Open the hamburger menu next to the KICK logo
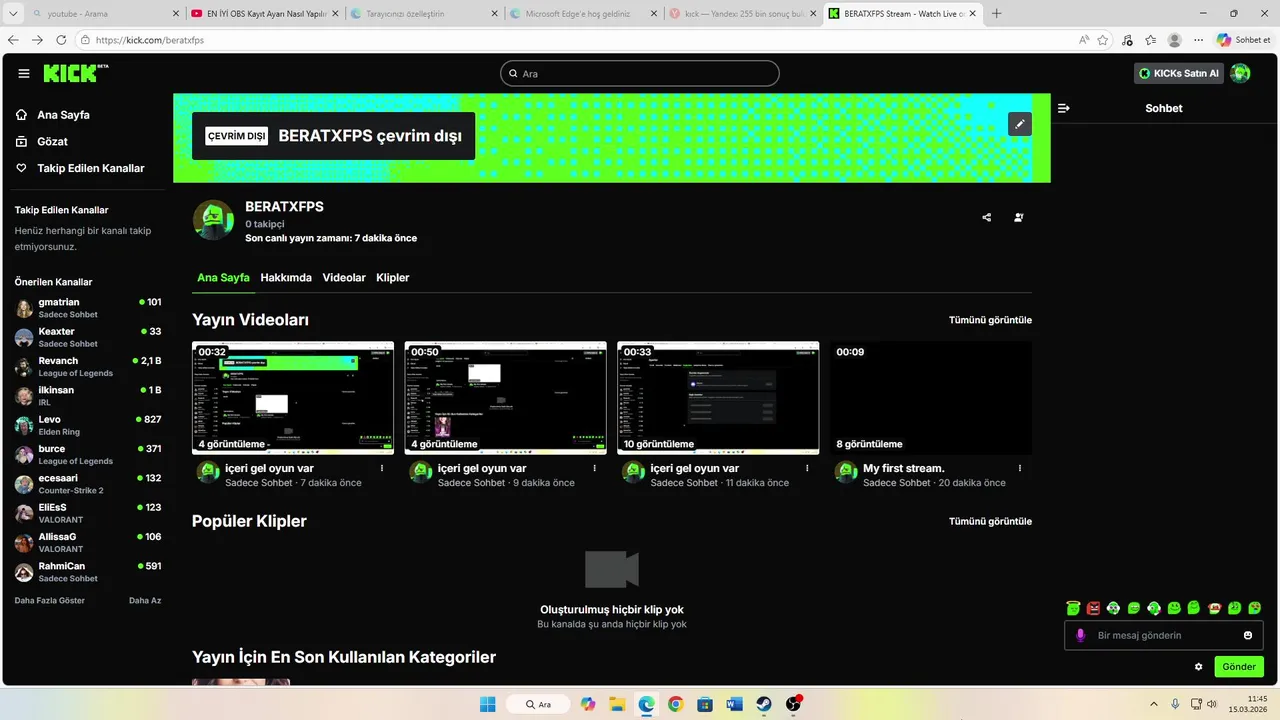 [x=24, y=73]
